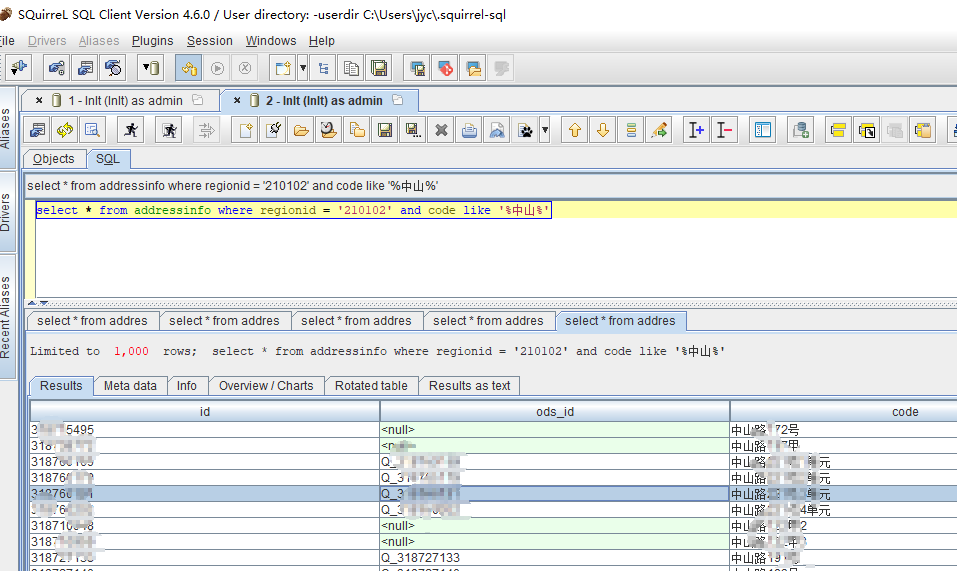Expand the new session dropdown arrow
957x571 pixels.
[x=303, y=68]
